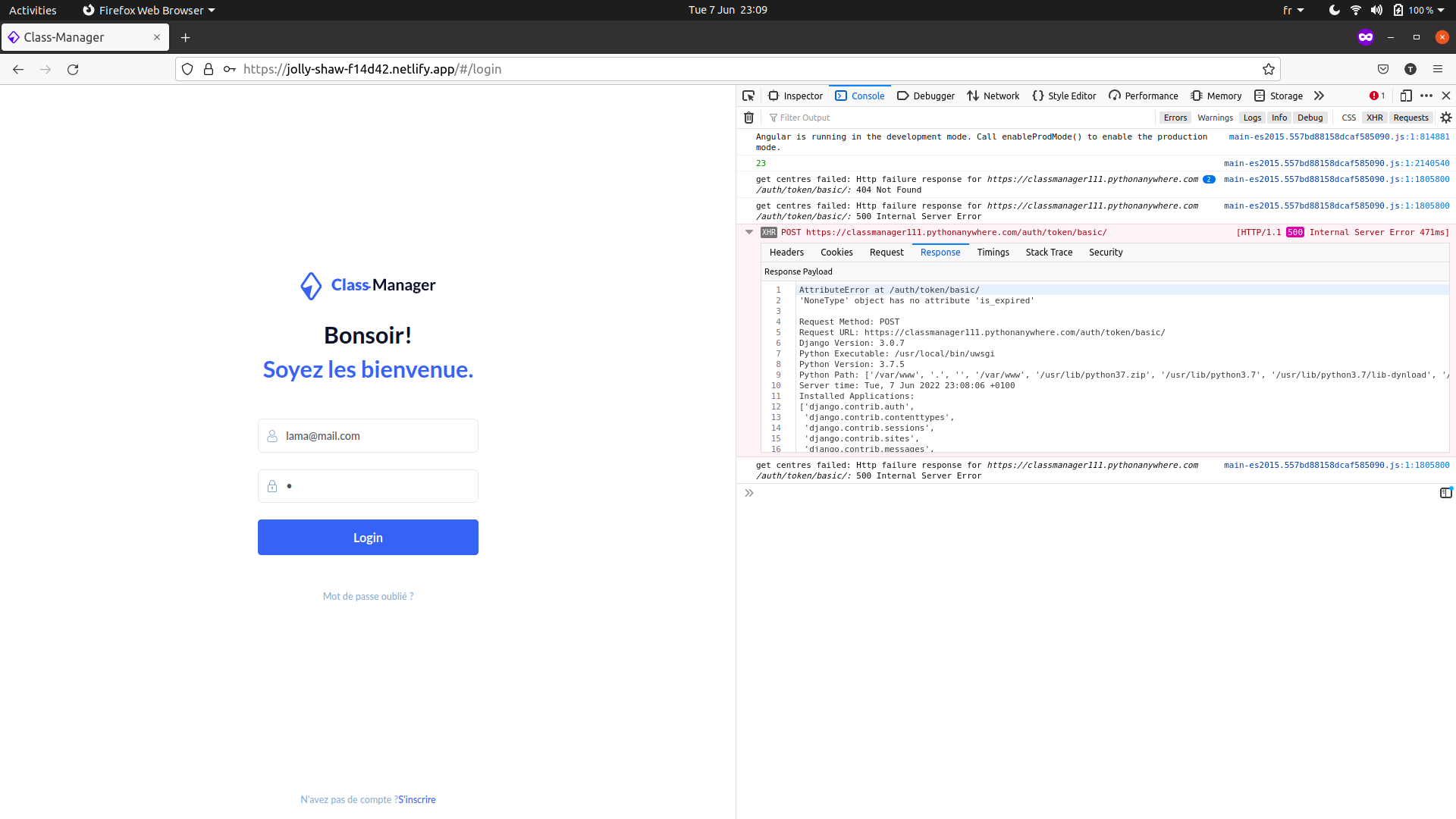Bookmark this page via star icon
The width and height of the screenshot is (1456, 819).
1269,69
